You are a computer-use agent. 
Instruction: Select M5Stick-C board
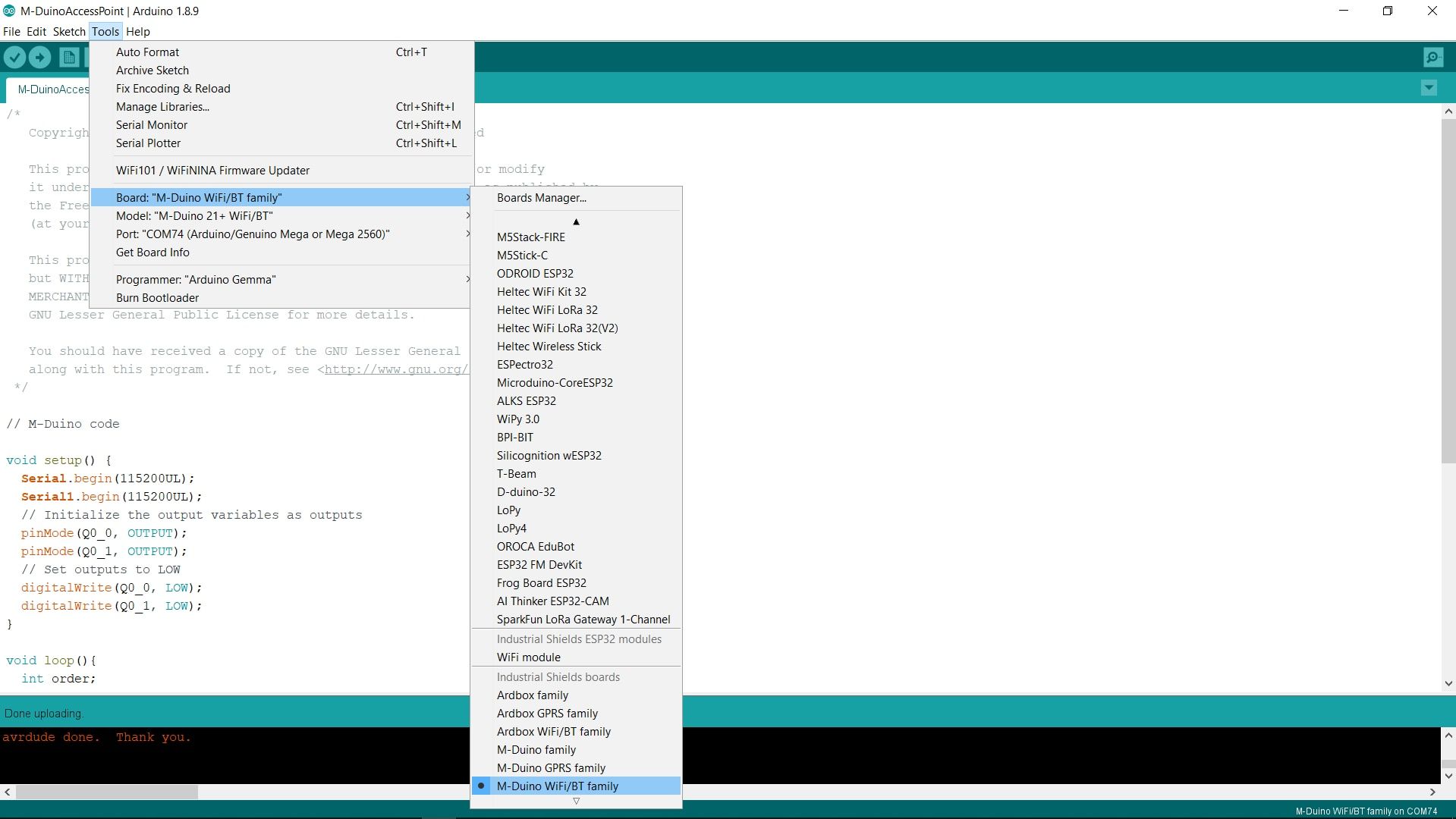576,256
